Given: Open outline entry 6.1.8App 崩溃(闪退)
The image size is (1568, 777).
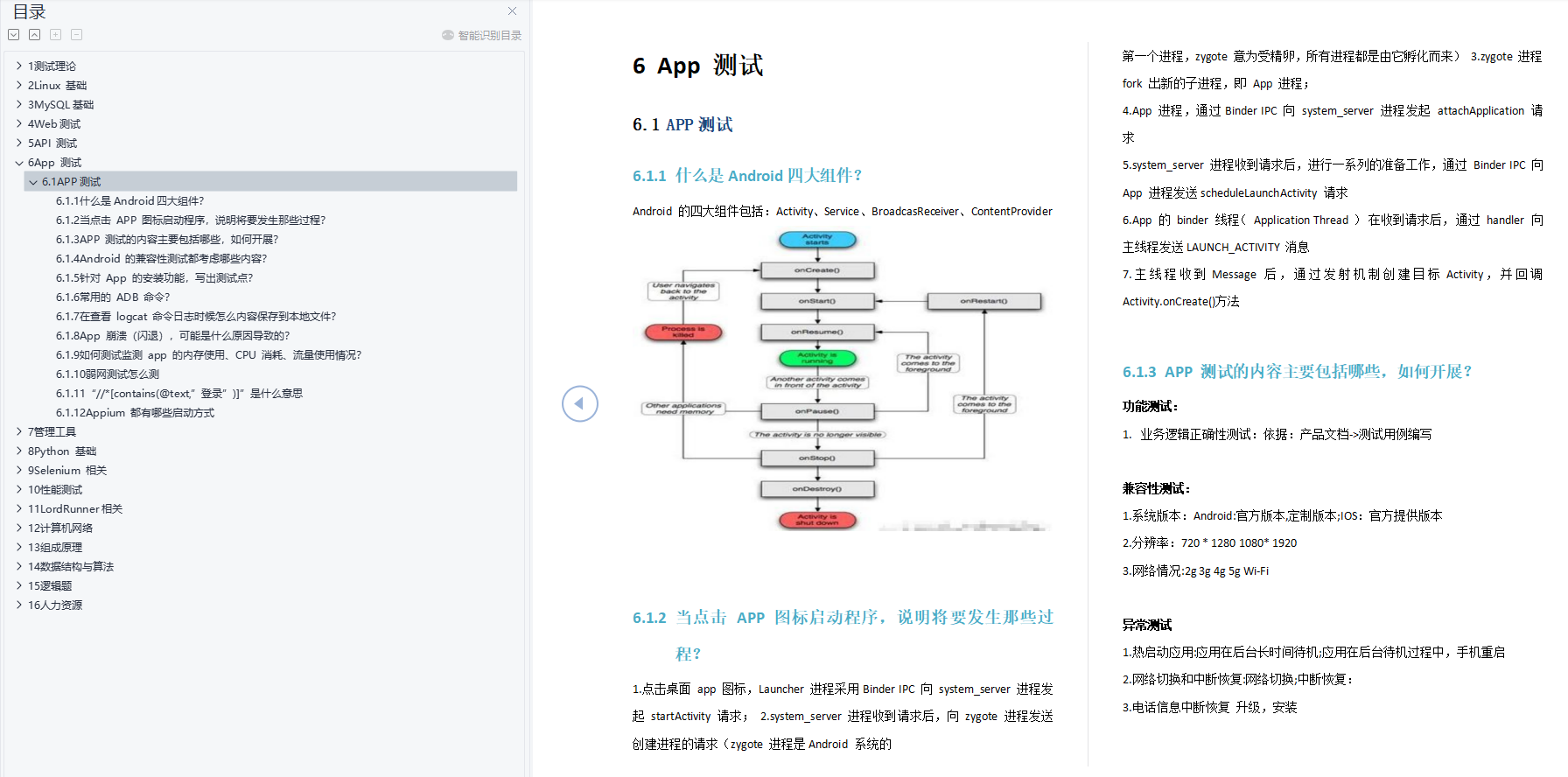Looking at the screenshot, I should [x=172, y=335].
